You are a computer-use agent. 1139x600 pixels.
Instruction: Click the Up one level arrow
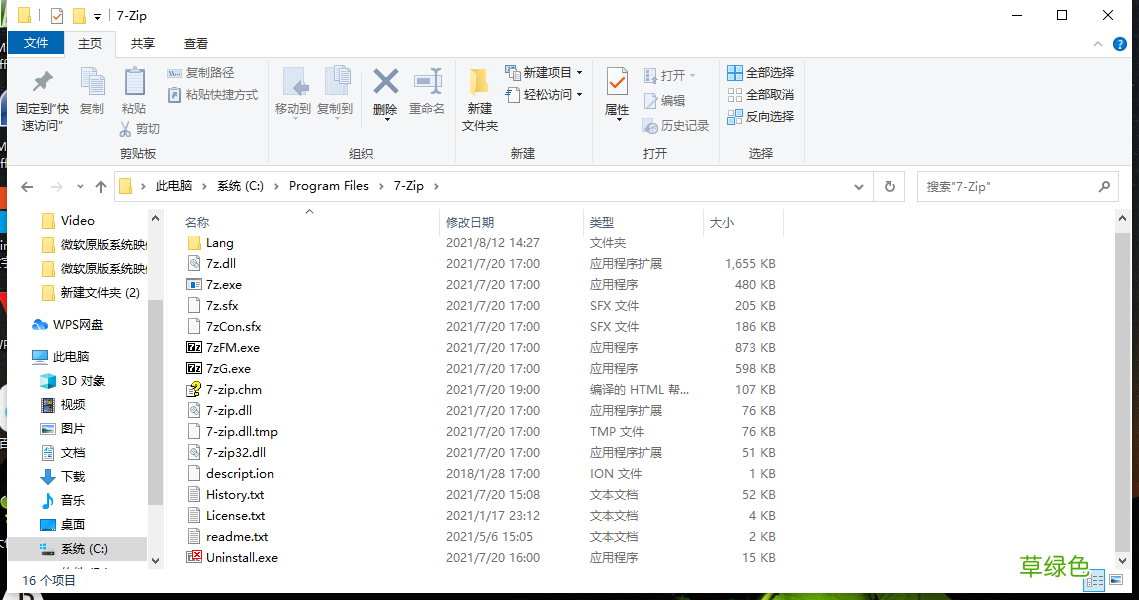pyautogui.click(x=101, y=187)
